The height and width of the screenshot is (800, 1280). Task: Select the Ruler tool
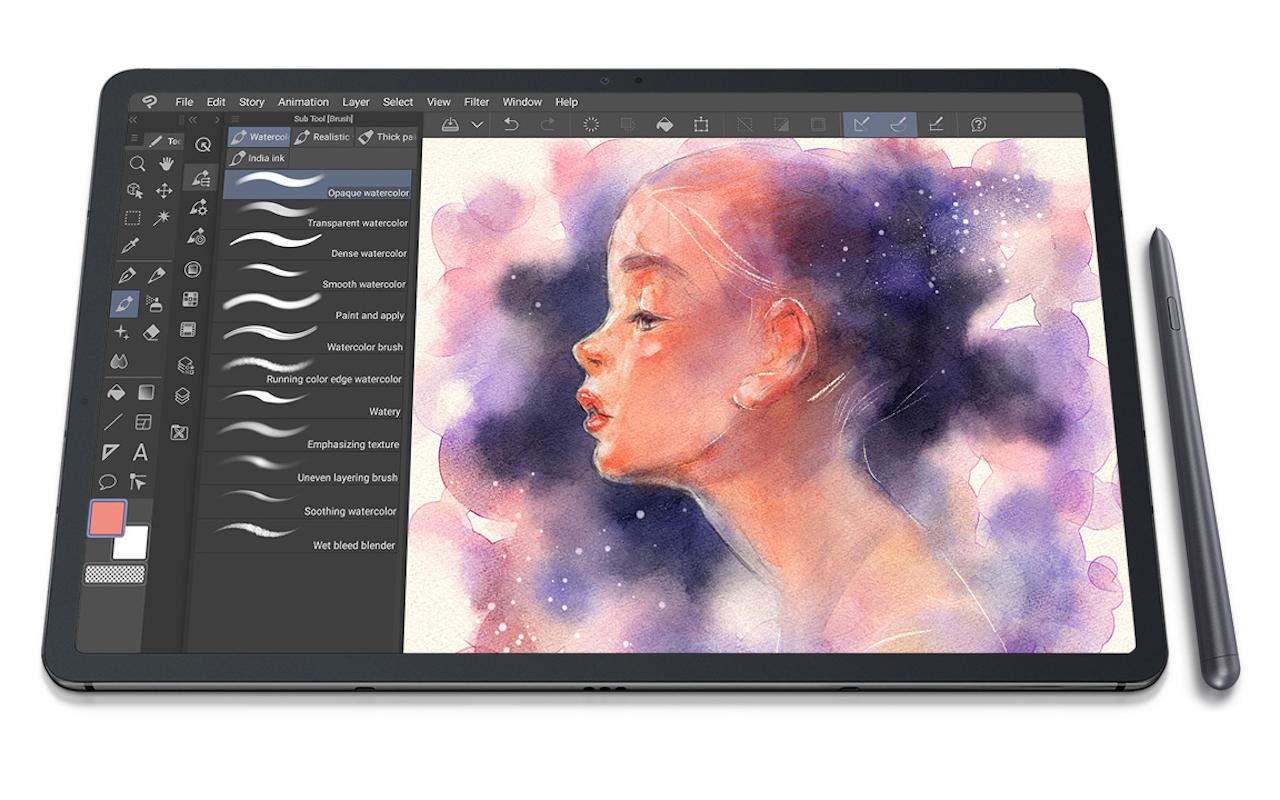[111, 452]
